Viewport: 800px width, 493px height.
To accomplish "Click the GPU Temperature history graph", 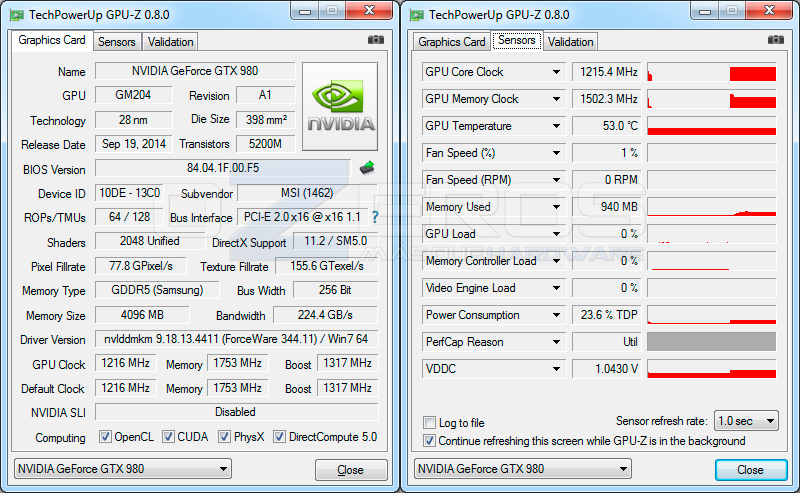I will (712, 126).
